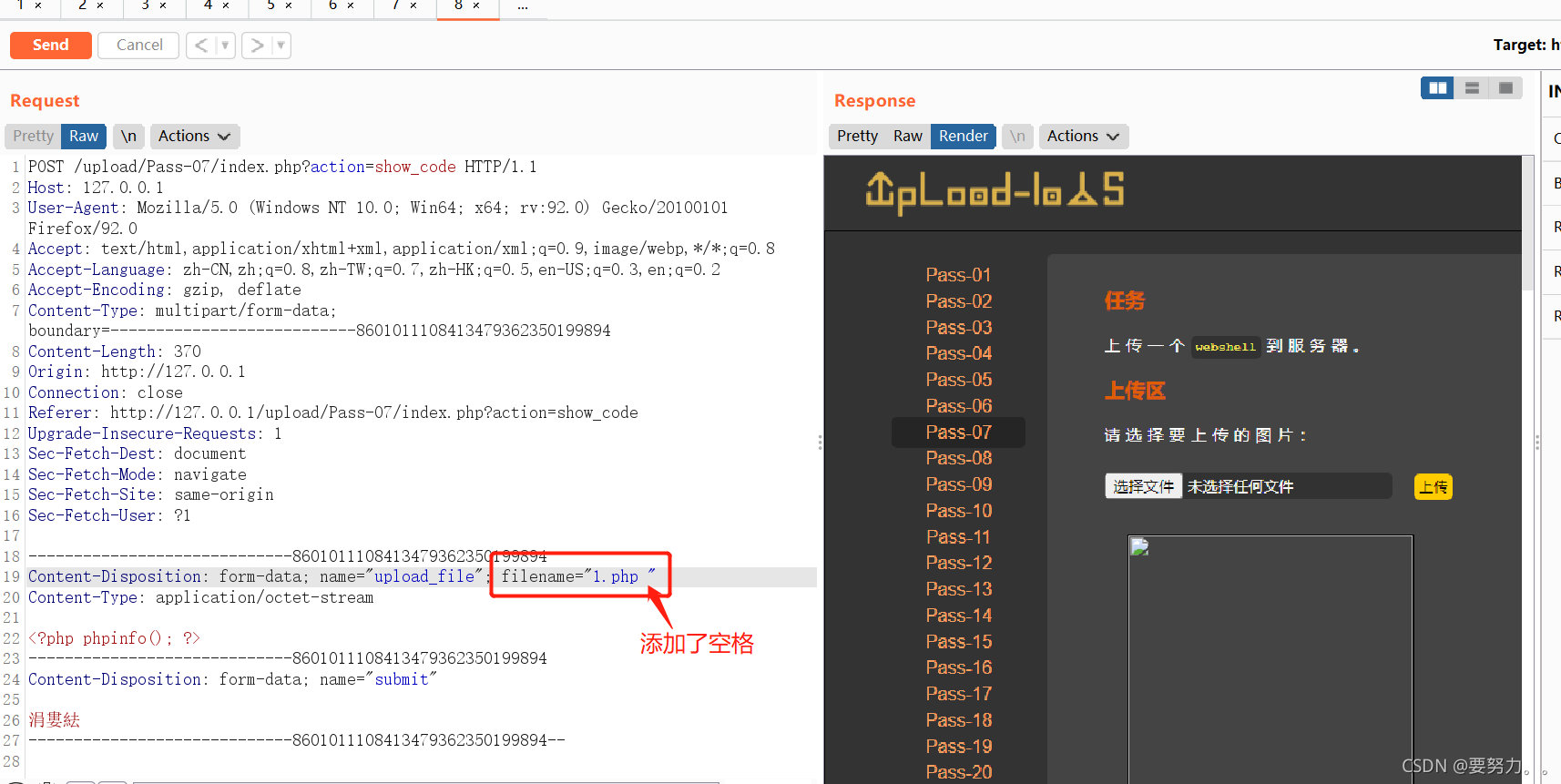Click the Host: 127.0.0.1 header line
The height and width of the screenshot is (784, 1561).
[96, 188]
